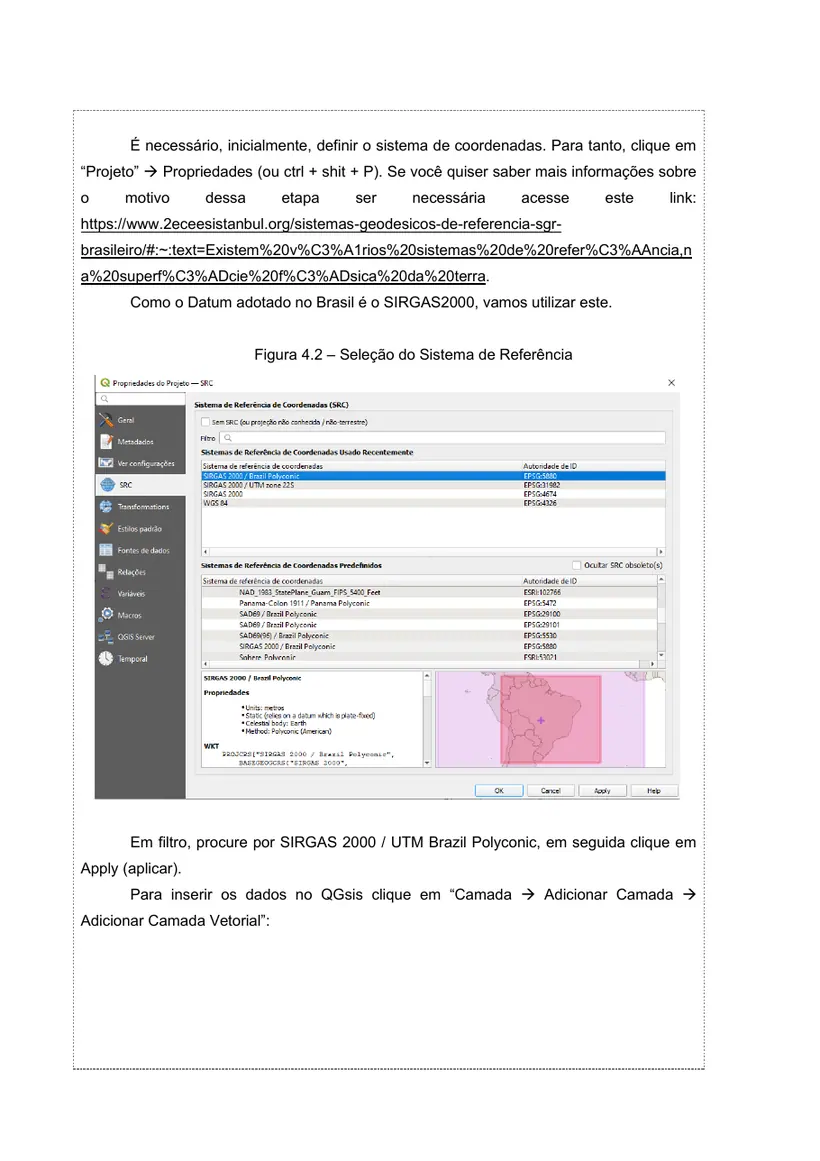Viewport: 820px width, 1161px height.
Task: Click the Transformations globe icon
Action: [106, 506]
